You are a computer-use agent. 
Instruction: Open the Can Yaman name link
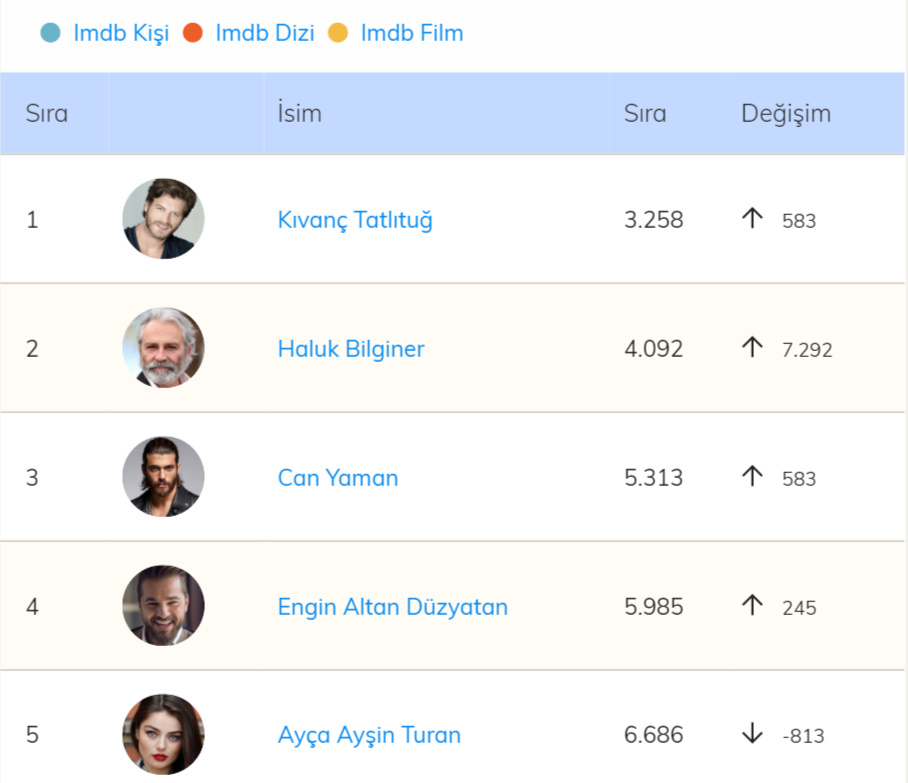pos(338,478)
